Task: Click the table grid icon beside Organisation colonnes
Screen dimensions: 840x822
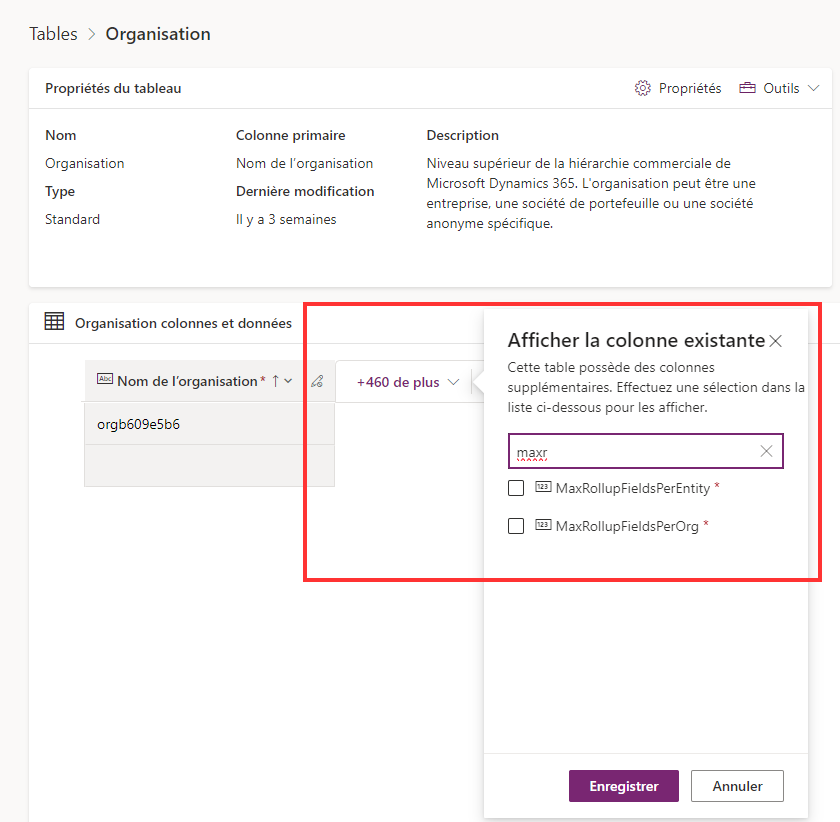Action: [54, 322]
